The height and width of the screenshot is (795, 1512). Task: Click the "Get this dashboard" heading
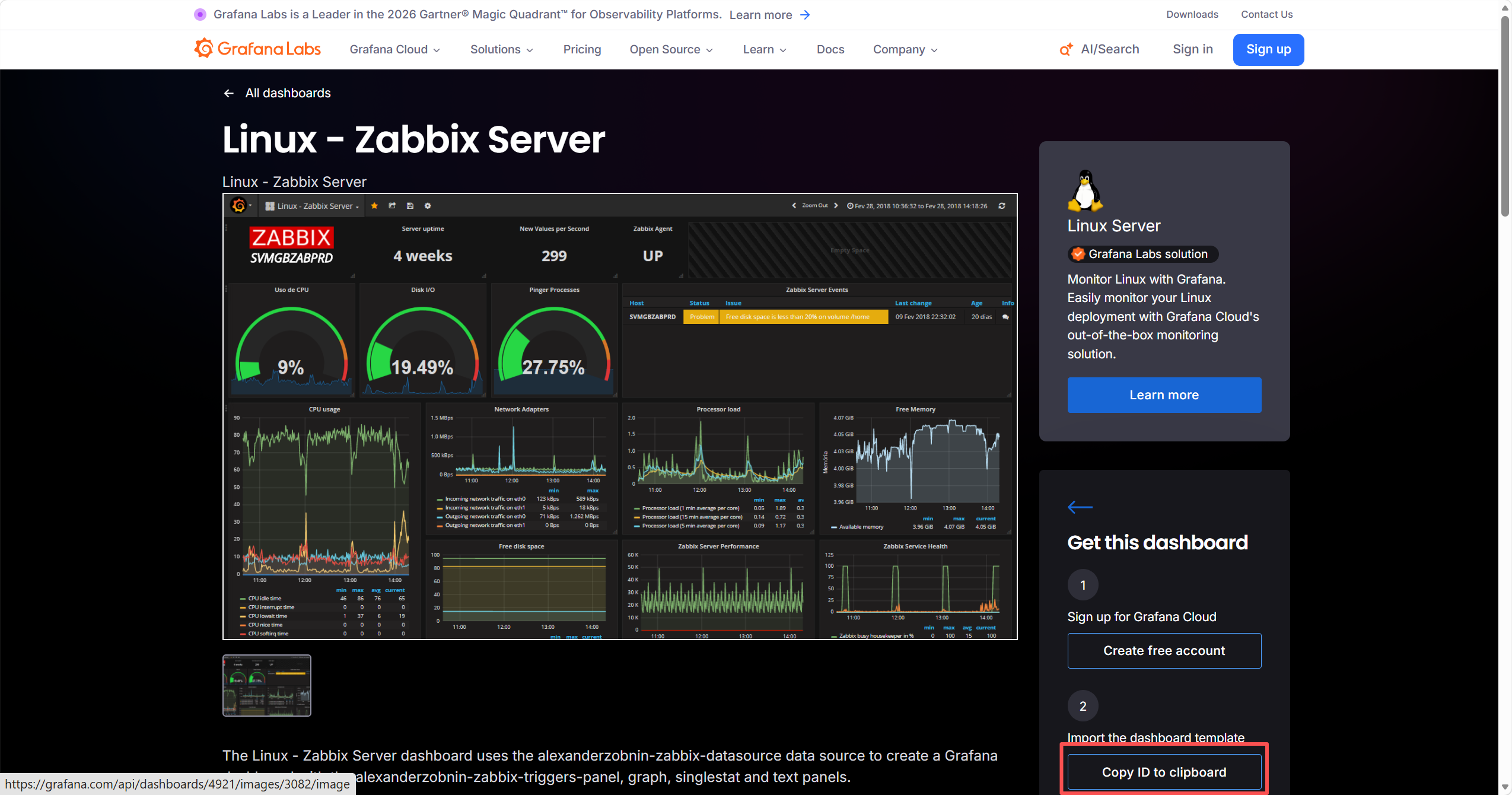(1158, 542)
